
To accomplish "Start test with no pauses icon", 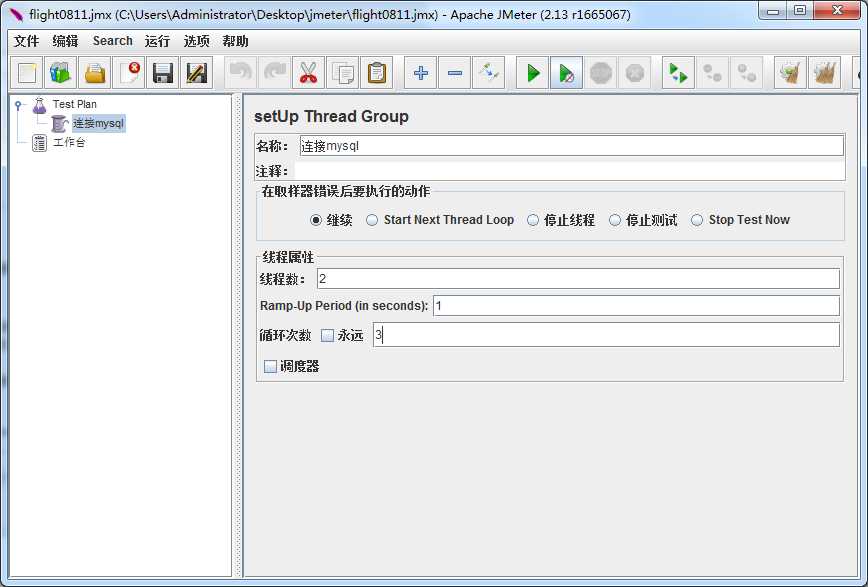I will (x=566, y=73).
